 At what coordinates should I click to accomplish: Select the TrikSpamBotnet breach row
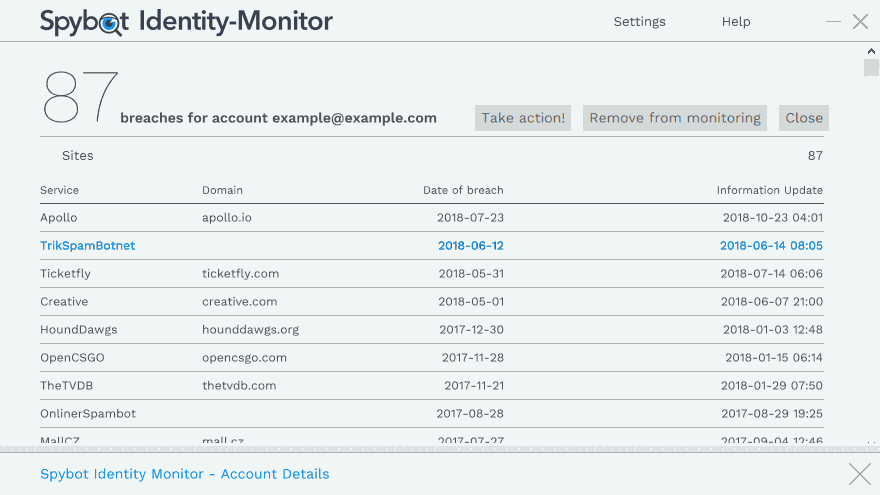88,246
